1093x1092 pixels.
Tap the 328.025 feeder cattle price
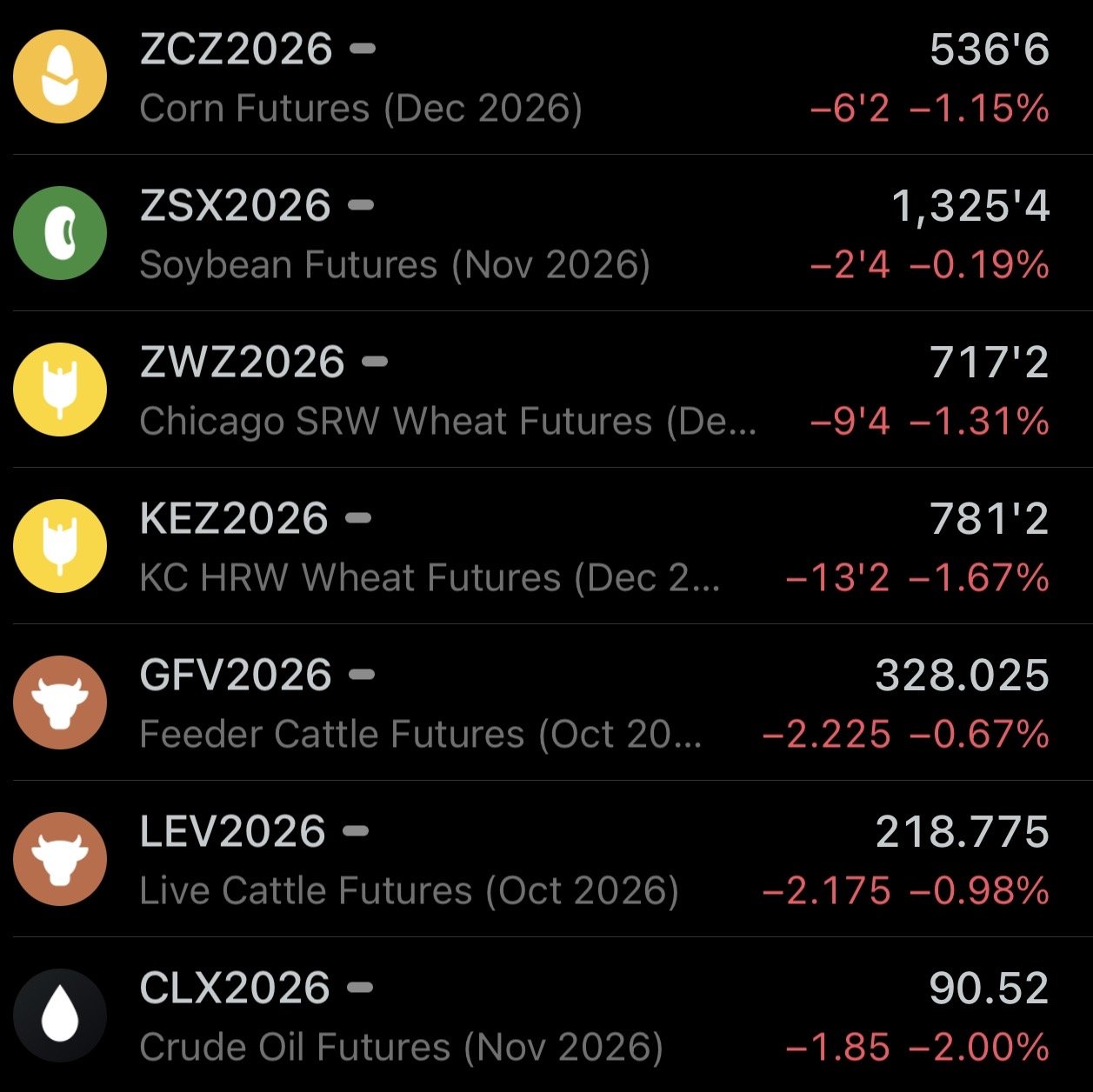point(963,676)
